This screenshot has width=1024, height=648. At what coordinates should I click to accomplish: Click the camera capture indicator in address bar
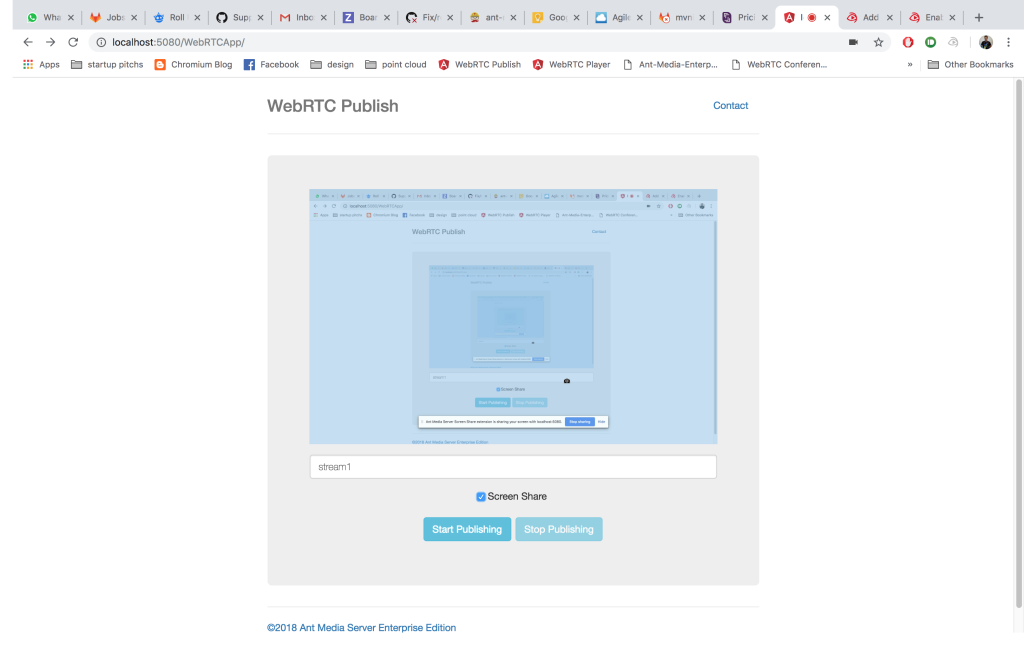(853, 42)
